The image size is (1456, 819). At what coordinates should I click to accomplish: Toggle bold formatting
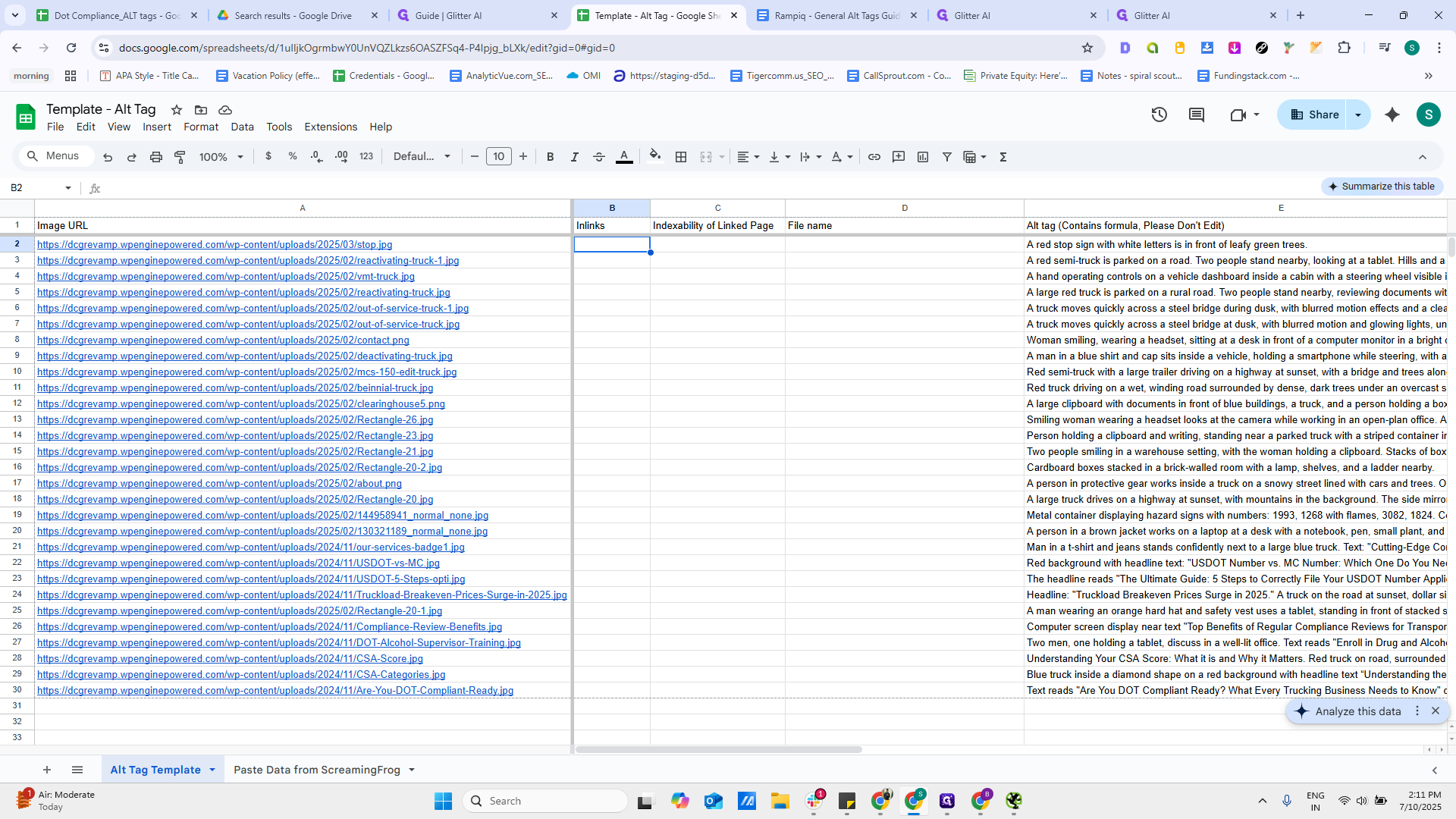point(550,157)
